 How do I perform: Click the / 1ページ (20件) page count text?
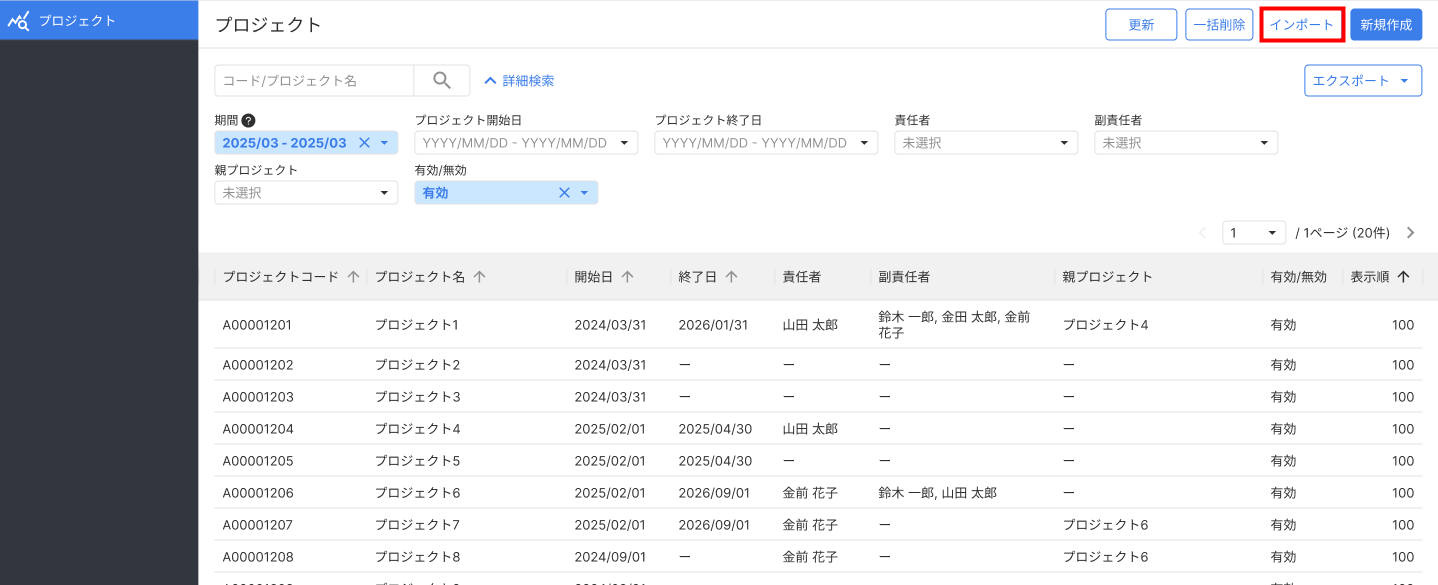click(1342, 233)
